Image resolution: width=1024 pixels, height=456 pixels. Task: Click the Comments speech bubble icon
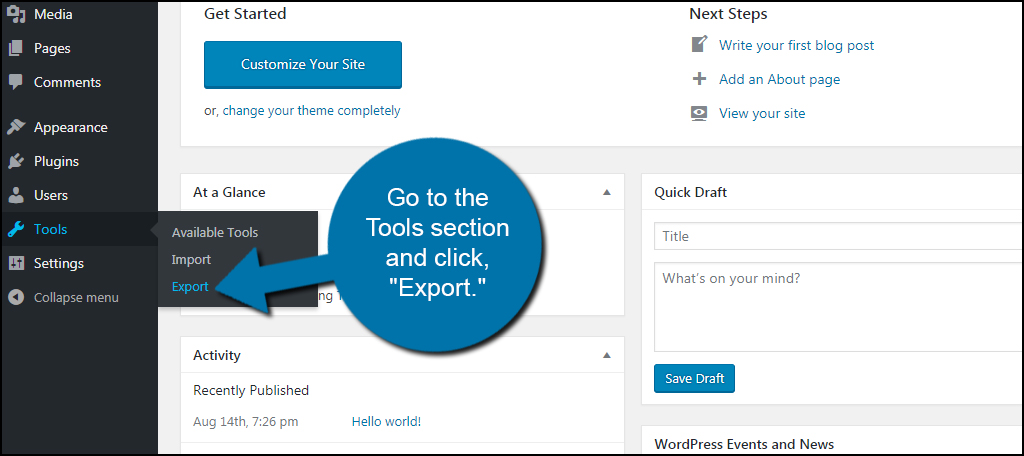coord(16,82)
